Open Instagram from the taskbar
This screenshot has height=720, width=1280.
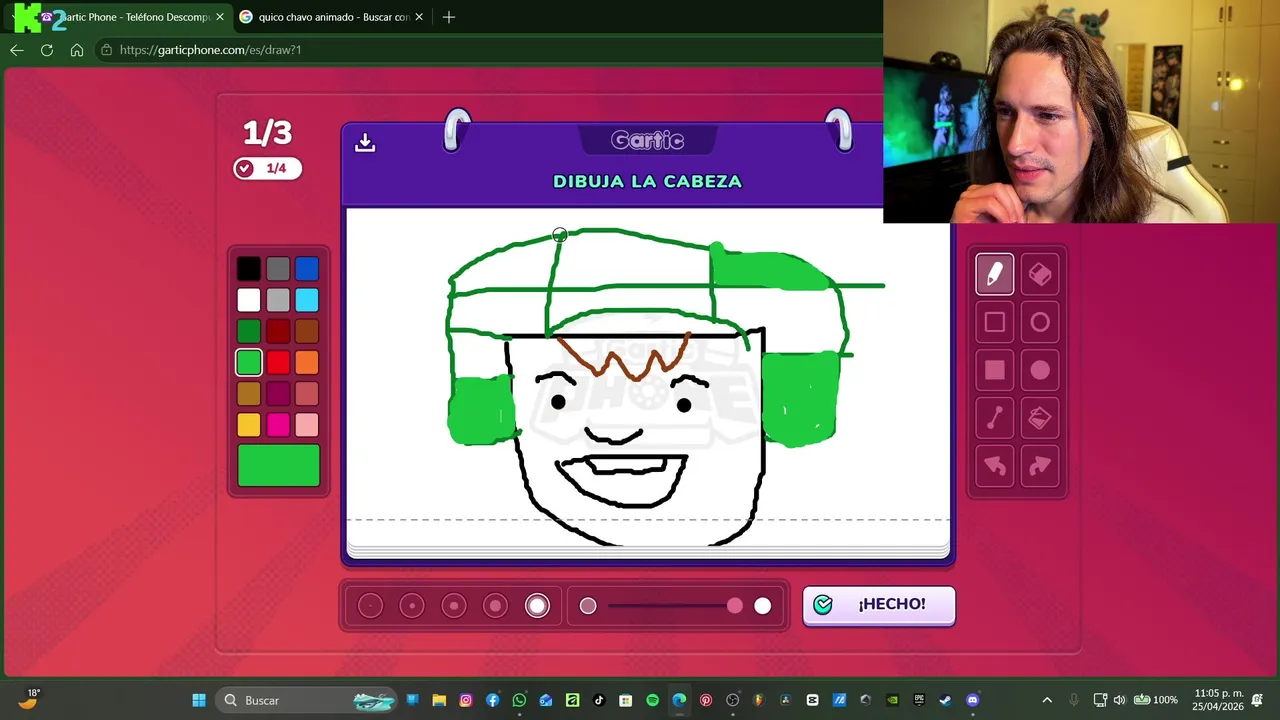[466, 700]
